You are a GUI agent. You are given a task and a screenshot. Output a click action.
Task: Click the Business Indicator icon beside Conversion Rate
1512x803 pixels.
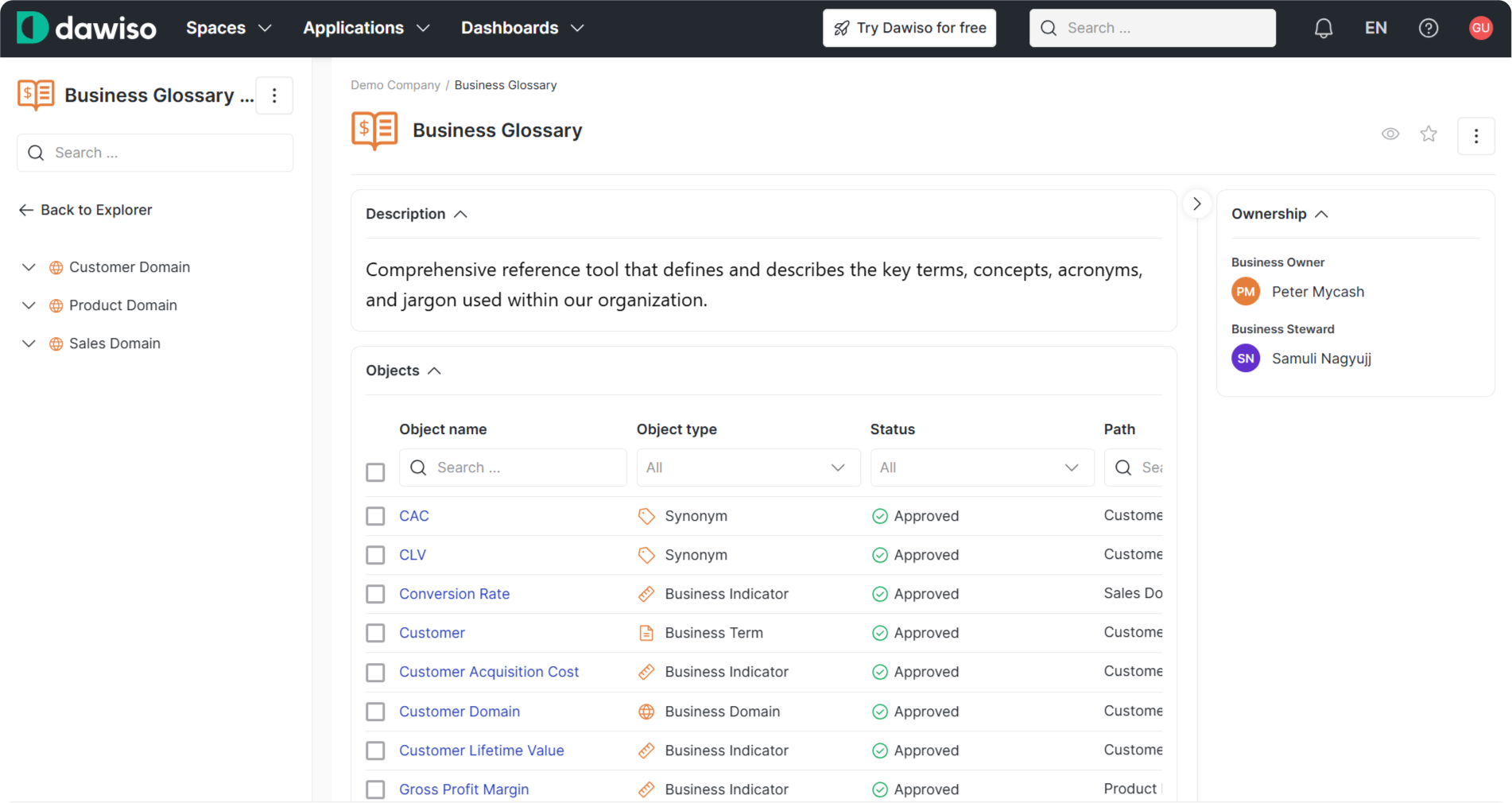pos(646,594)
